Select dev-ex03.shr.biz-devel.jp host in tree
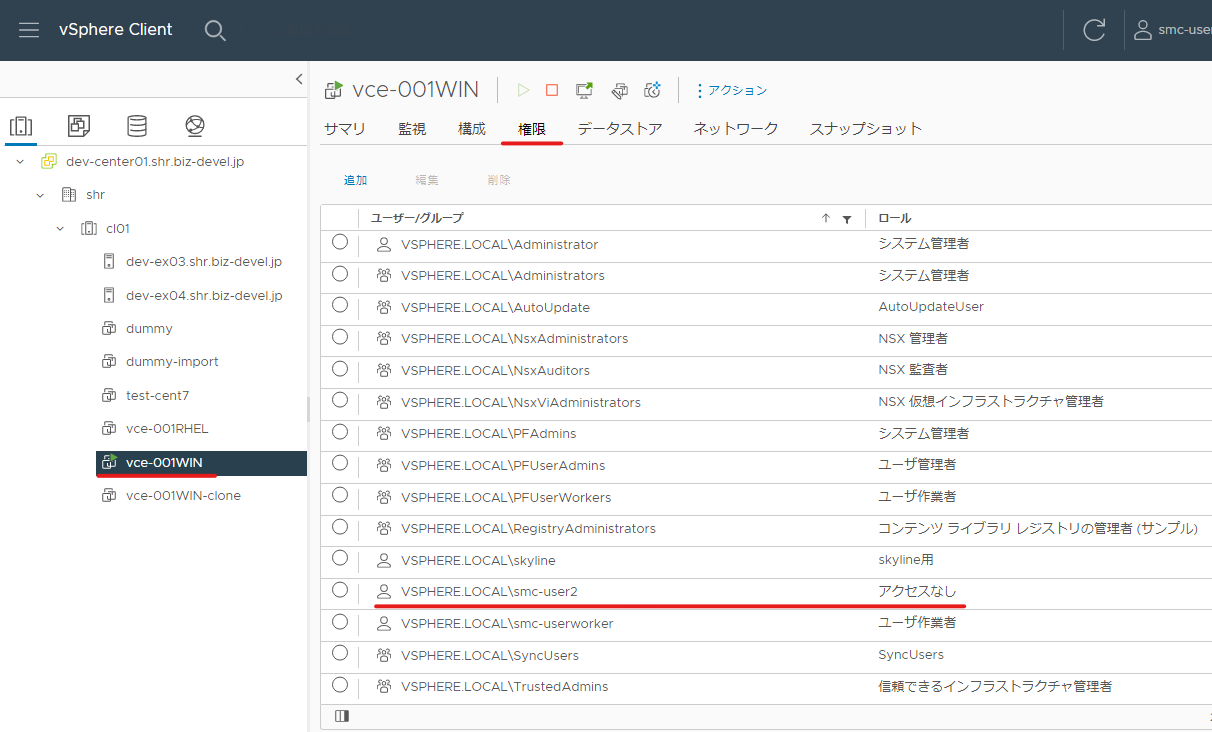1212x732 pixels. (x=204, y=262)
